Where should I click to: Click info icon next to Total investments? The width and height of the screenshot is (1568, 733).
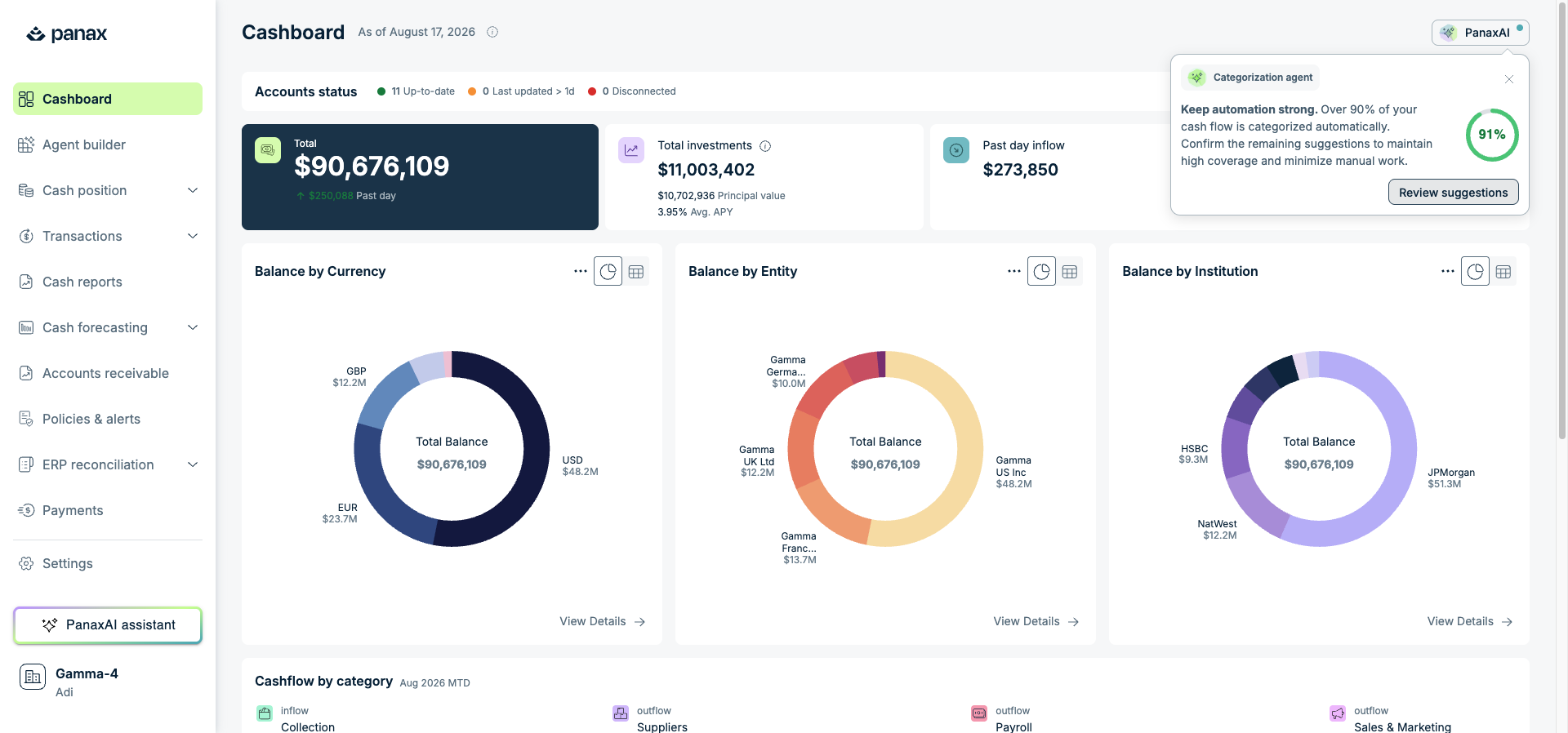pyautogui.click(x=765, y=146)
